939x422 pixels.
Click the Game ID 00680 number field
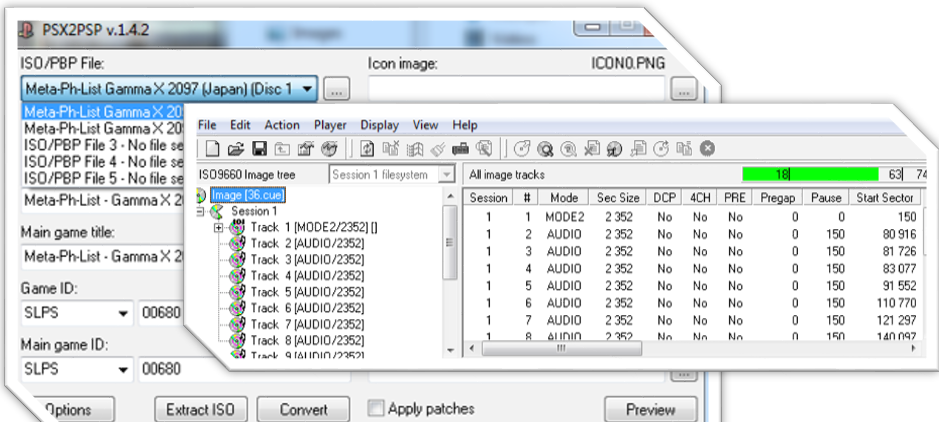[x=163, y=312]
